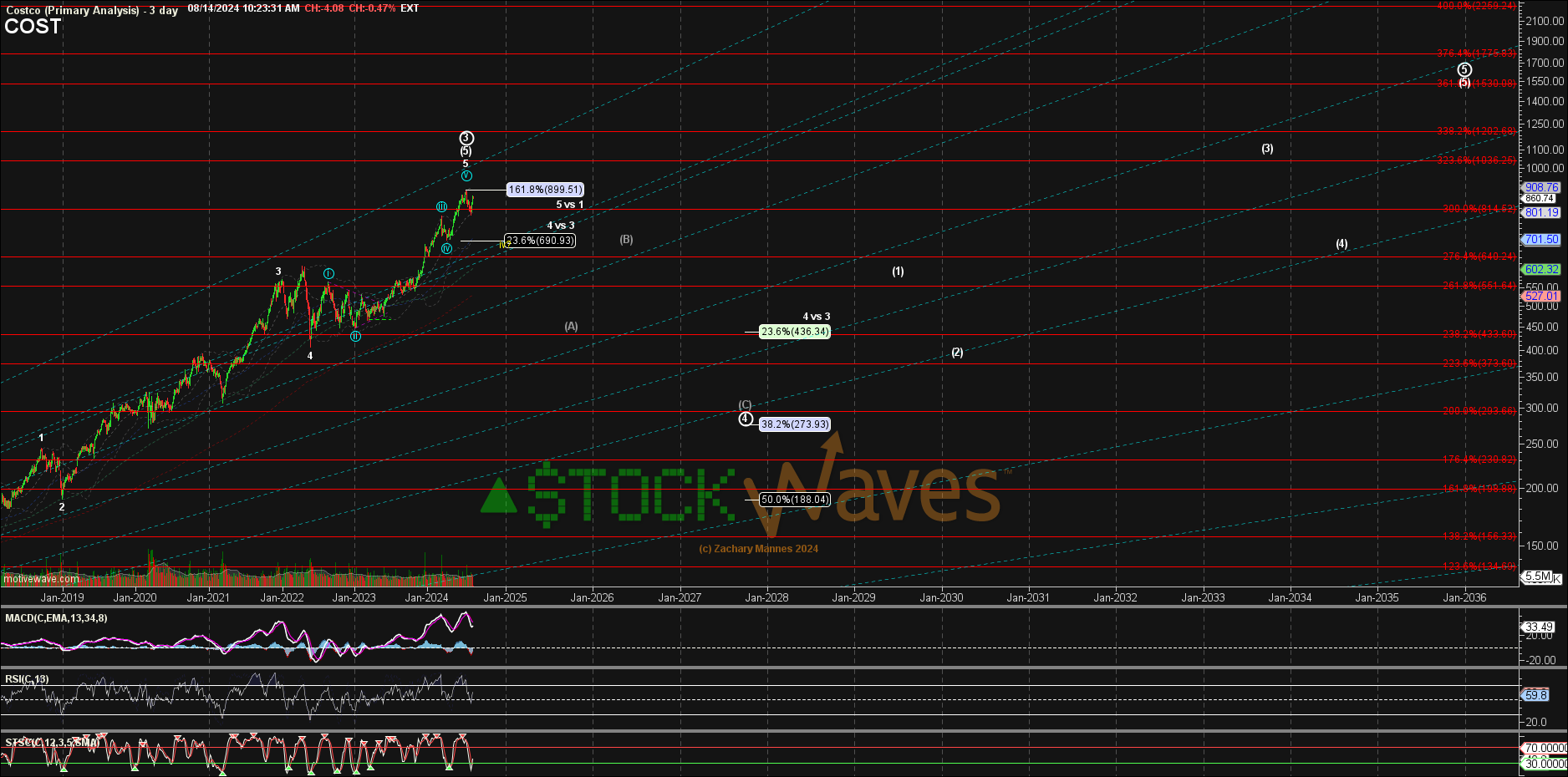
Task: Click the CH:-4.08 change value
Action: coord(324,8)
